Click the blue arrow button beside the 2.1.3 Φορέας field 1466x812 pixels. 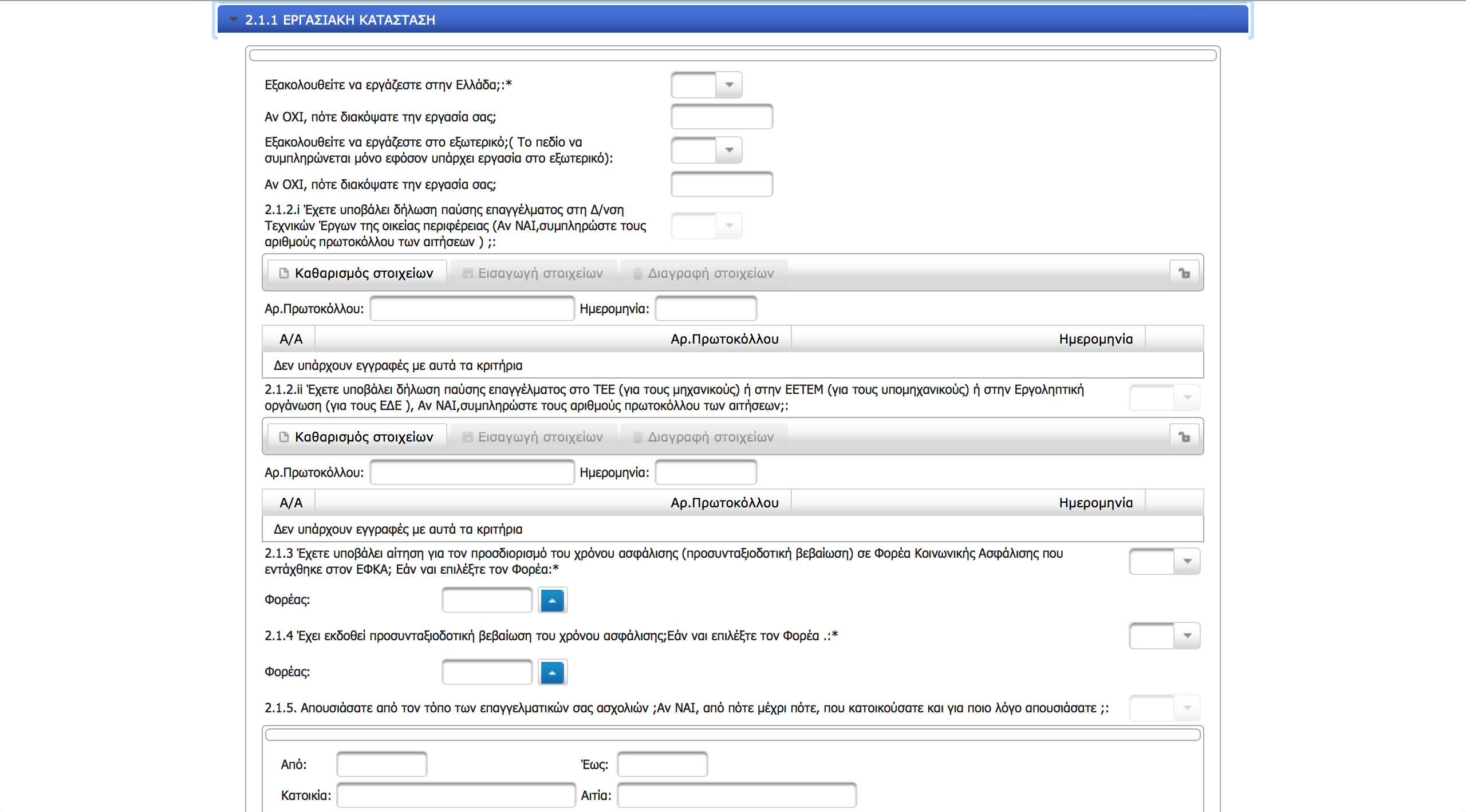coord(552,600)
